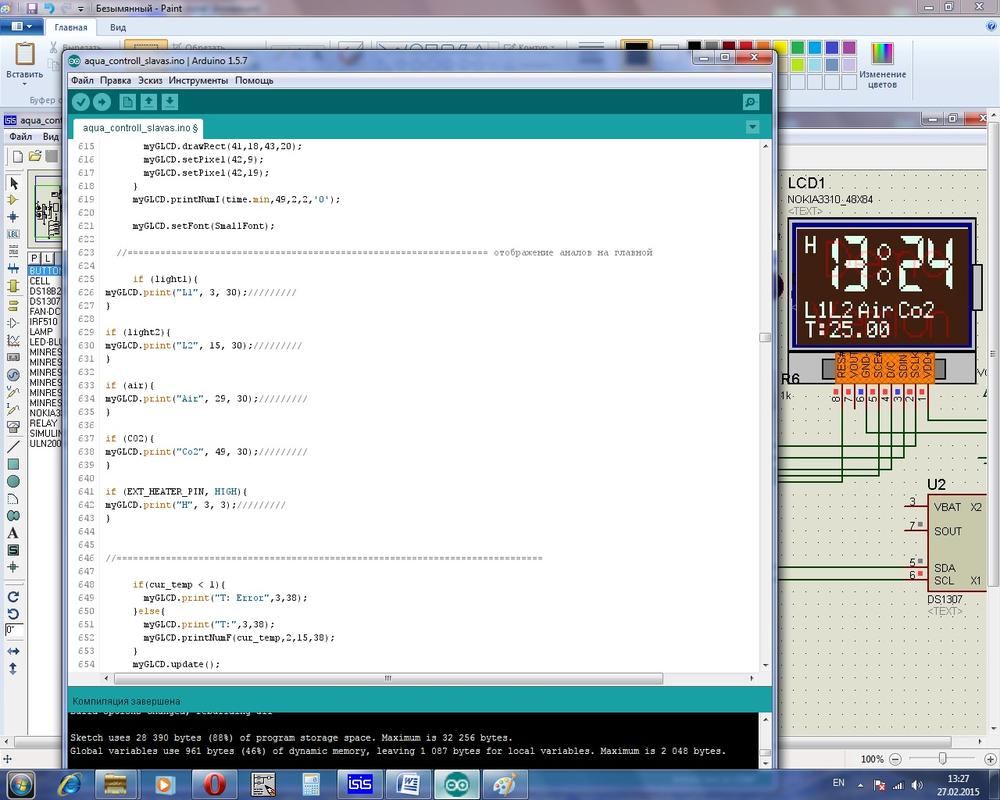Create a new sketch in Arduino toolbar
The image size is (1000, 800).
127,102
